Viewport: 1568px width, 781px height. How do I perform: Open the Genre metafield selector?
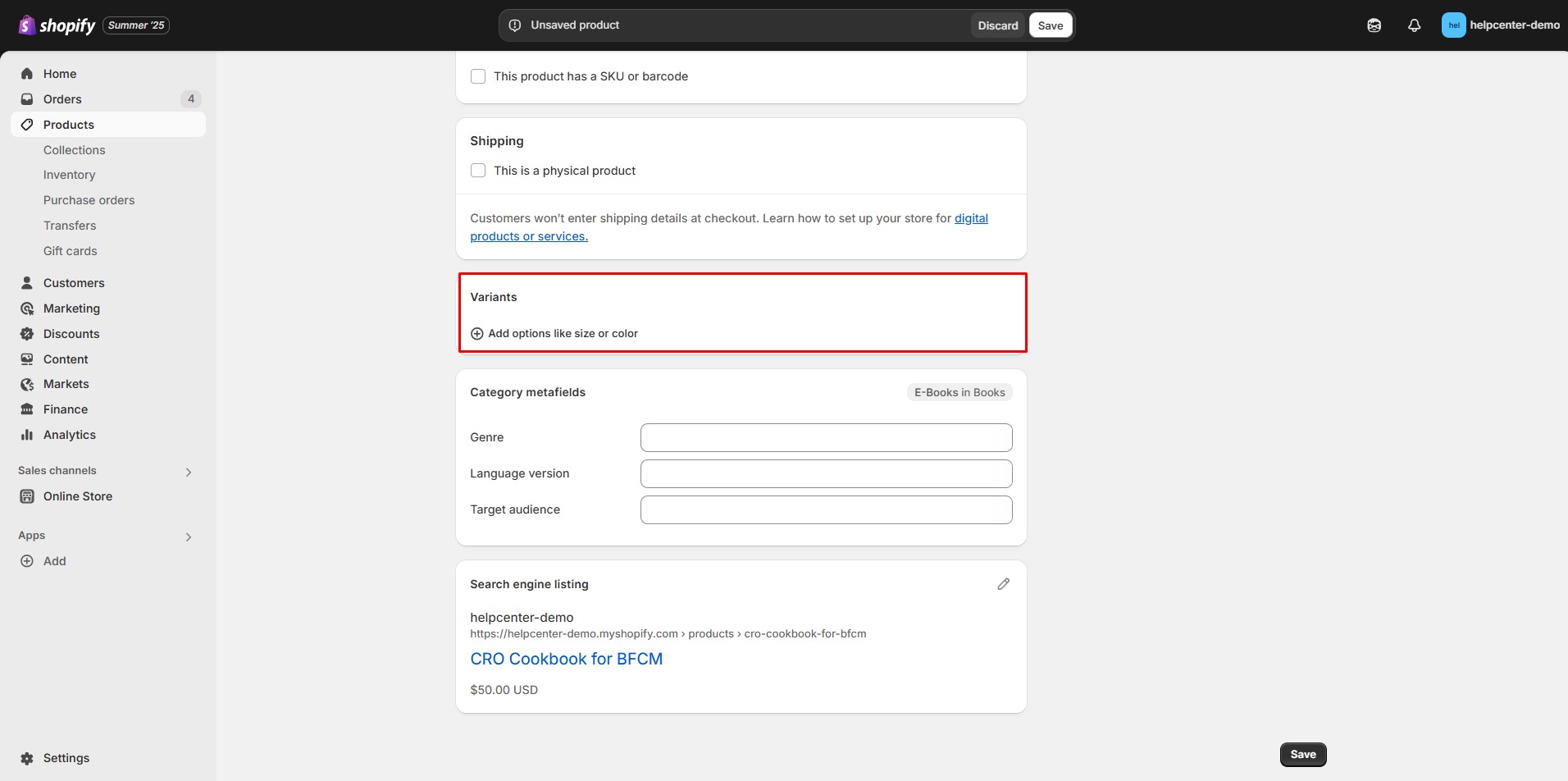pyautogui.click(x=826, y=437)
